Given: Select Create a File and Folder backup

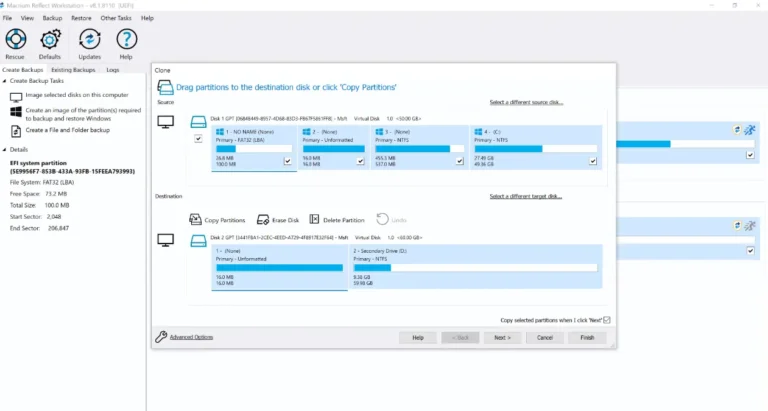Looking at the screenshot, I should point(68,130).
